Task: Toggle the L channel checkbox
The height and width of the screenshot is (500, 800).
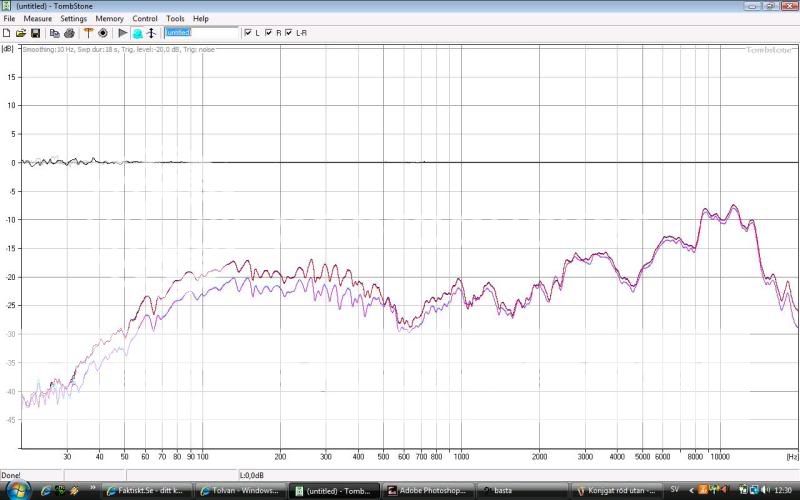Action: click(248, 33)
